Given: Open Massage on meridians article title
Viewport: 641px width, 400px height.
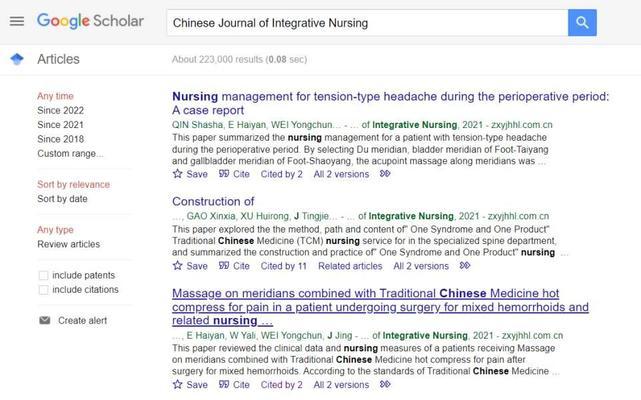Looking at the screenshot, I should 380,307.
